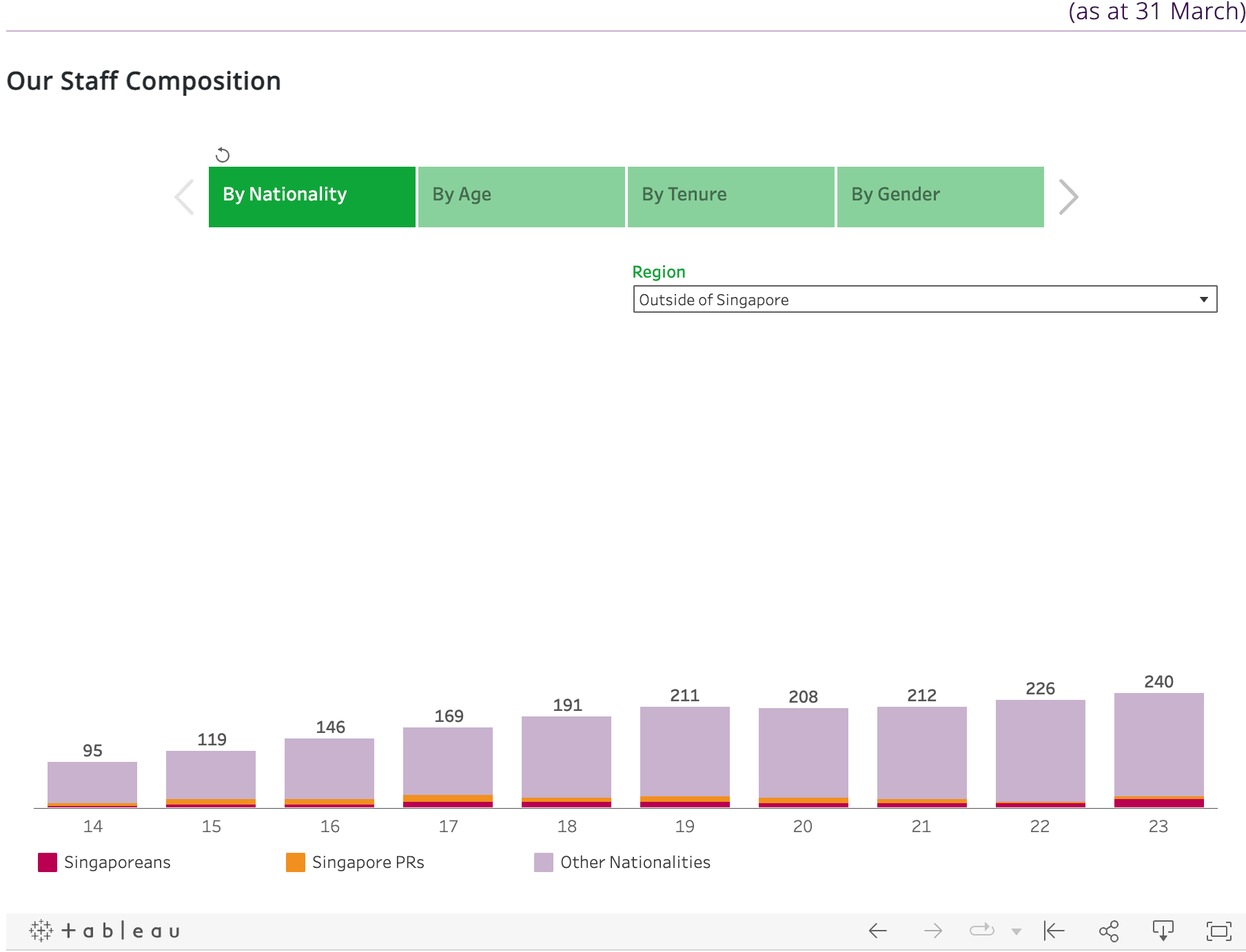Click the Other Nationalities legend label
Viewport: 1246px width, 952px height.
coord(635,862)
